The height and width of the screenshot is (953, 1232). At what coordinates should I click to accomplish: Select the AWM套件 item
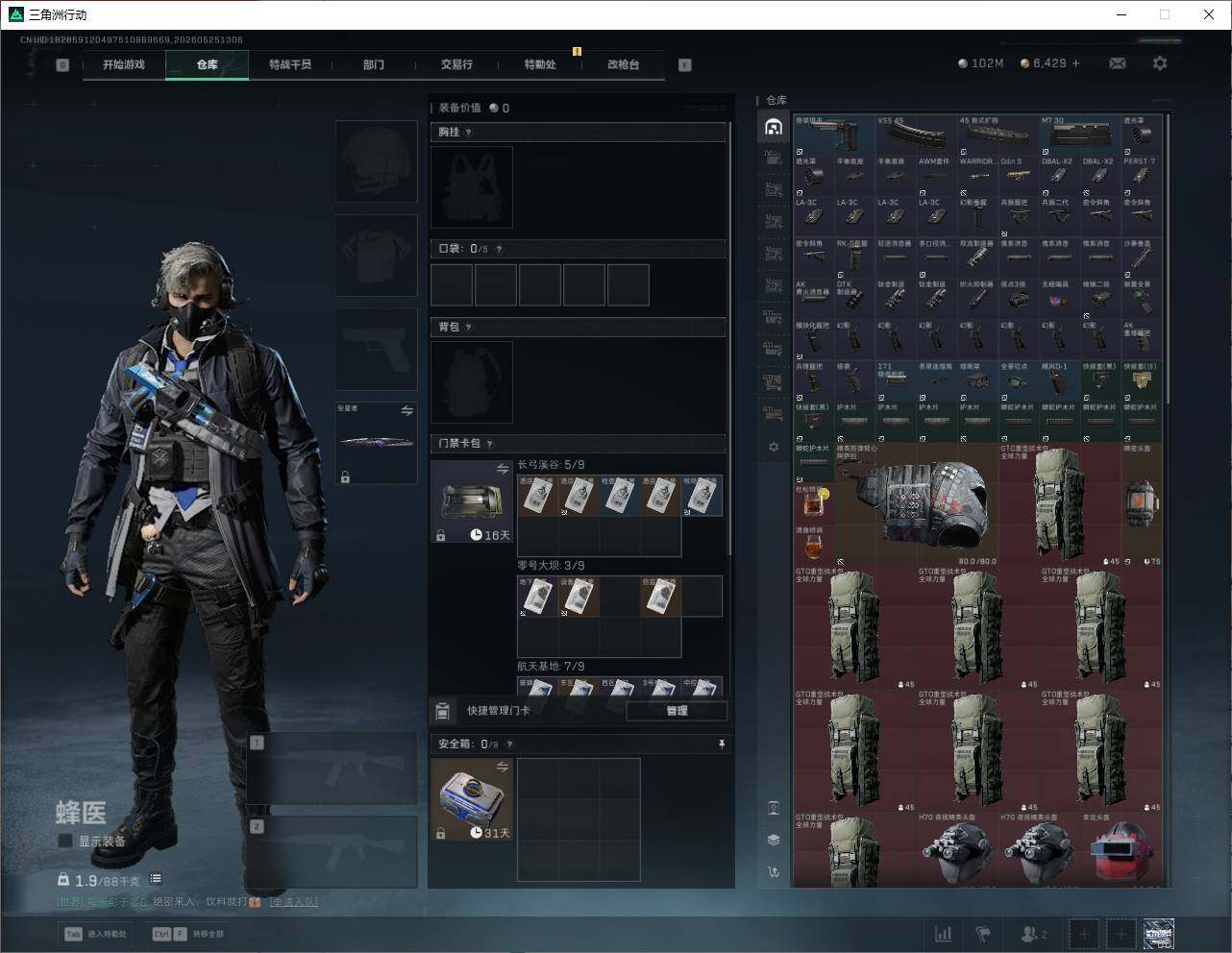click(936, 176)
